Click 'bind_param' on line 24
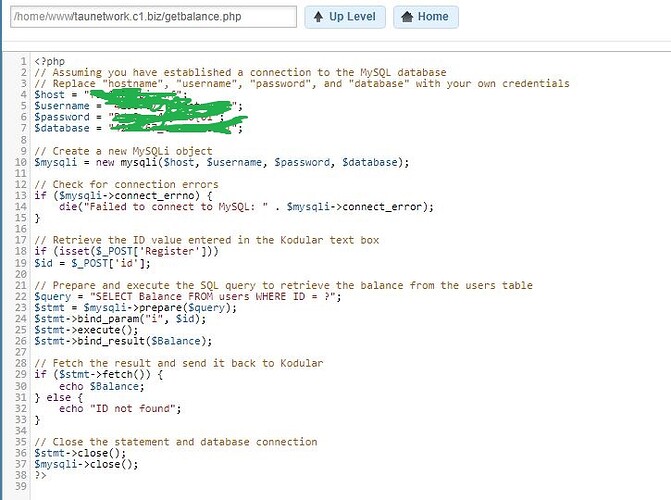The height and width of the screenshot is (500, 671). pyautogui.click(x=108, y=319)
